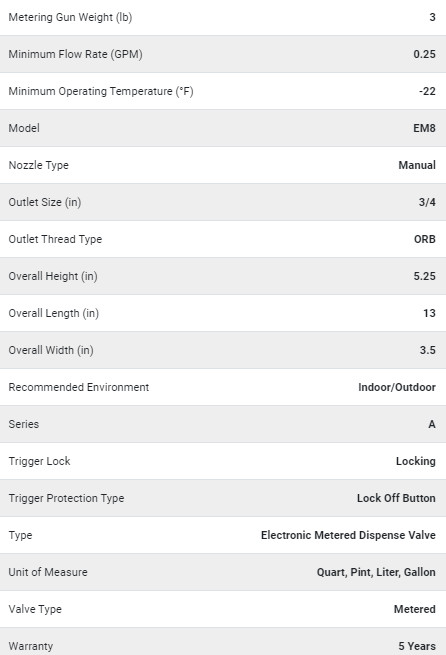
Task: Click the Nozzle Type value Manual
Action: pyautogui.click(x=417, y=165)
